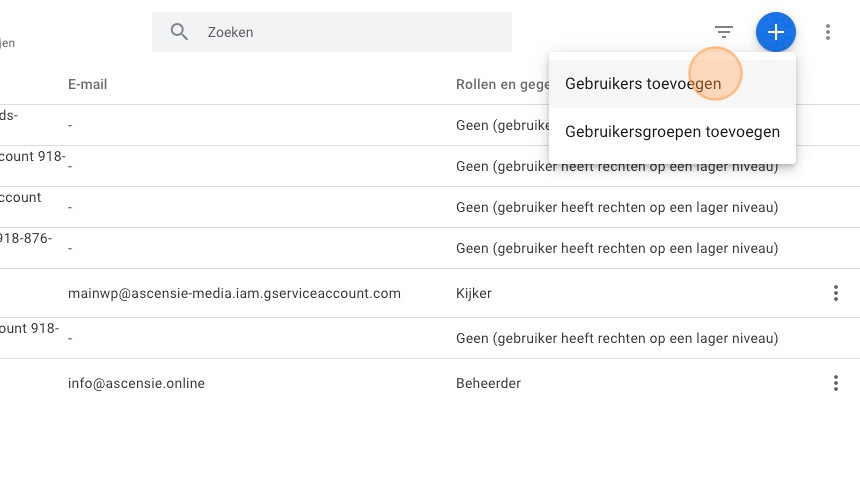Open the filter list icon
The image size is (860, 480).
point(724,32)
